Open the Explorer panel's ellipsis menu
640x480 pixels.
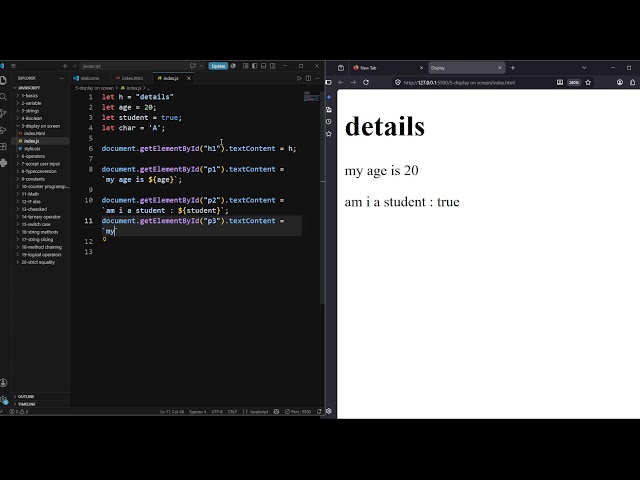tap(62, 78)
